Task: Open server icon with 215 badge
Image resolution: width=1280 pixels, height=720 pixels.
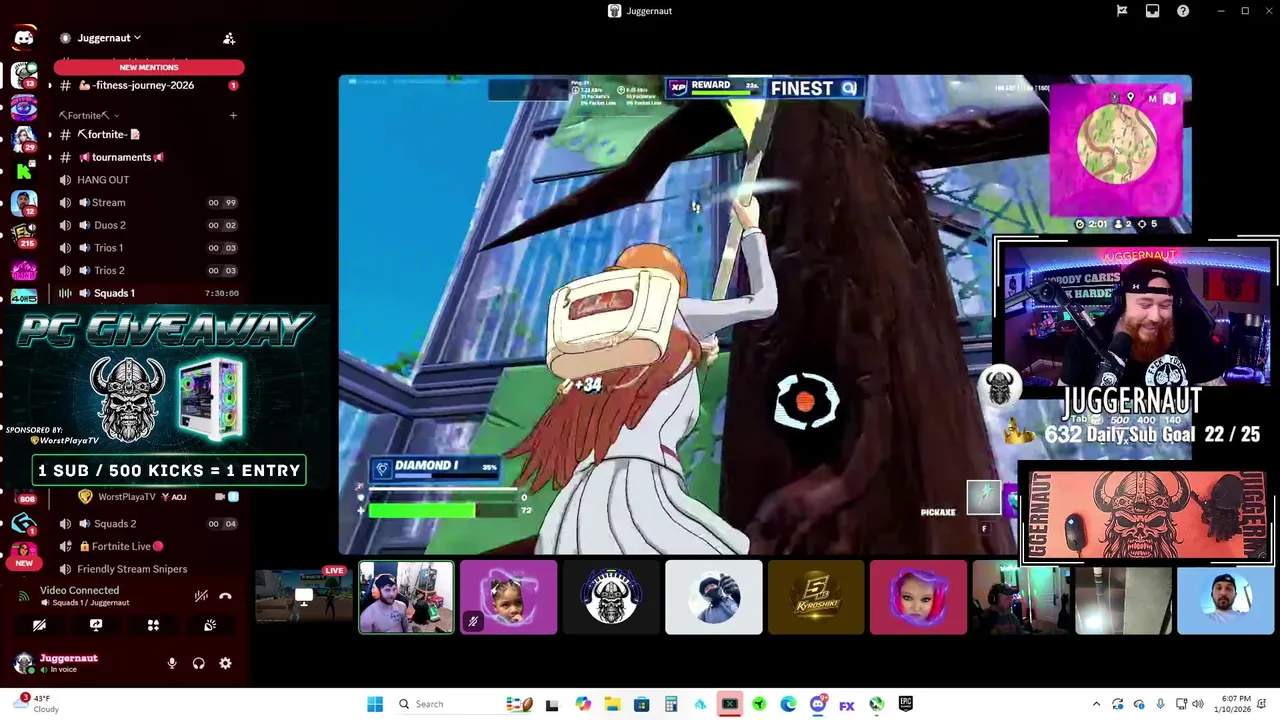Action: coord(24,236)
